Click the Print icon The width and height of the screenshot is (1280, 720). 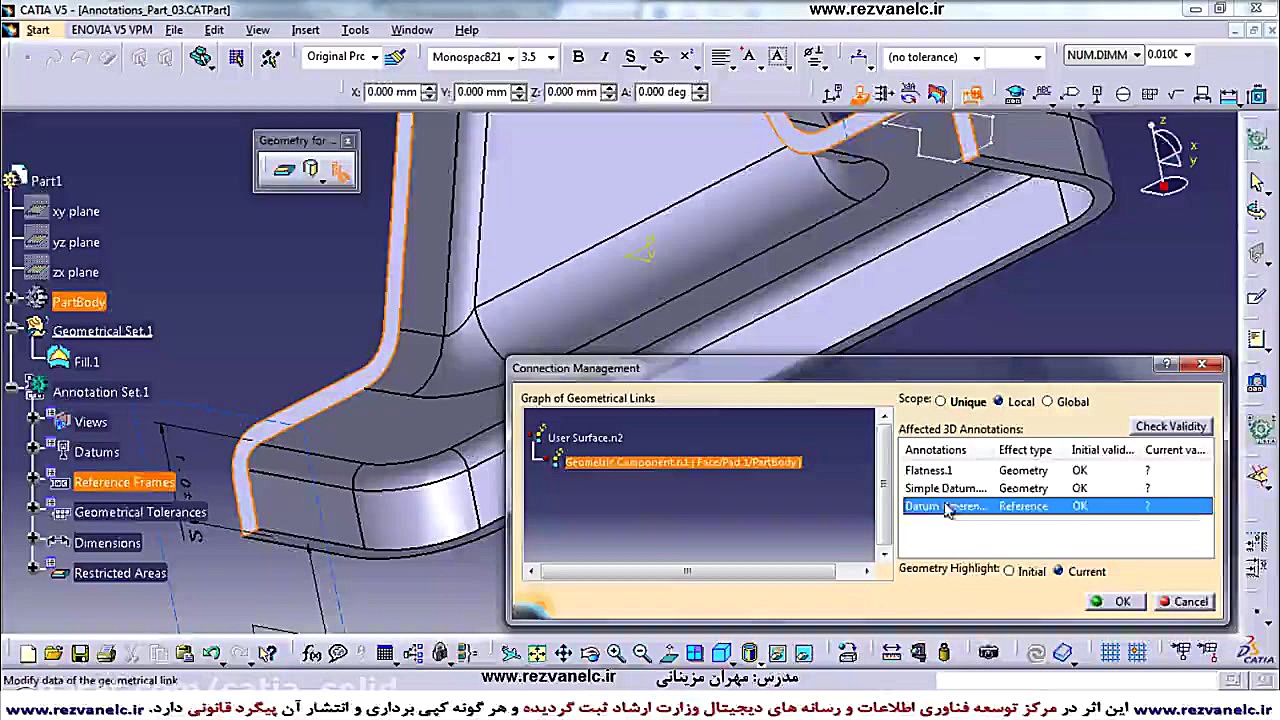coord(106,654)
